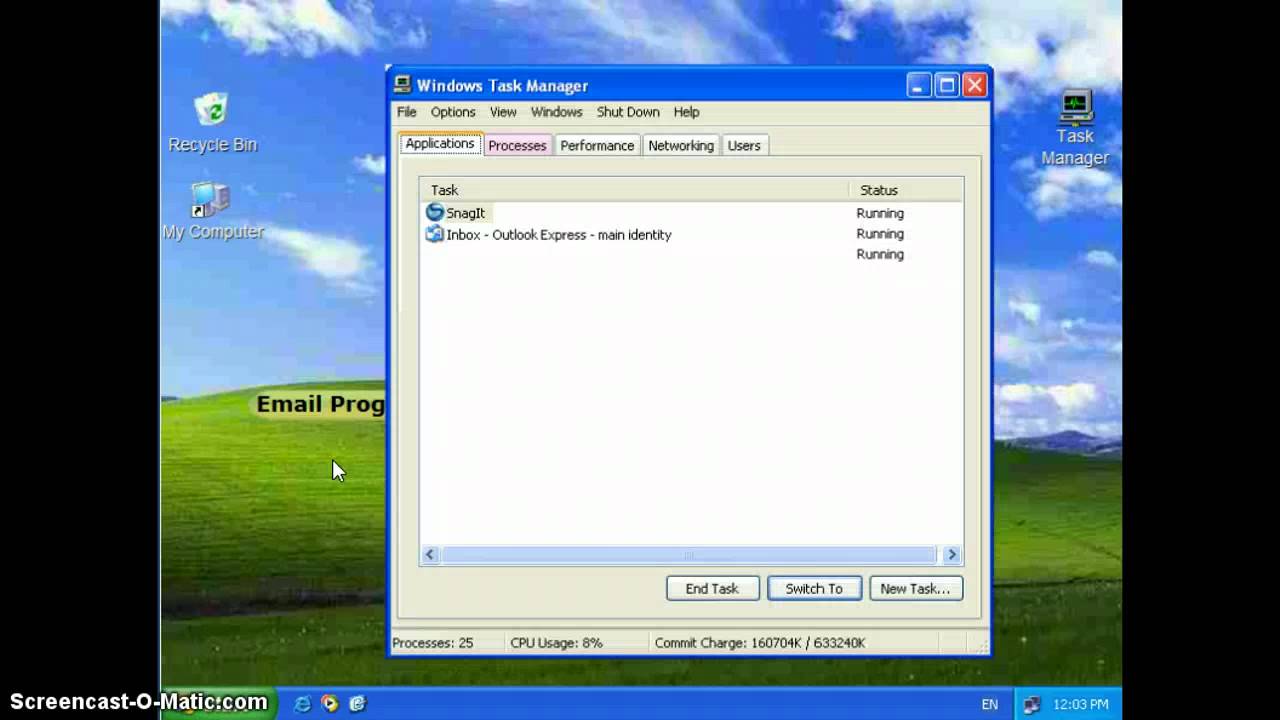The image size is (1280, 720).
Task: Maximize the Task Manager window
Action: point(946,85)
